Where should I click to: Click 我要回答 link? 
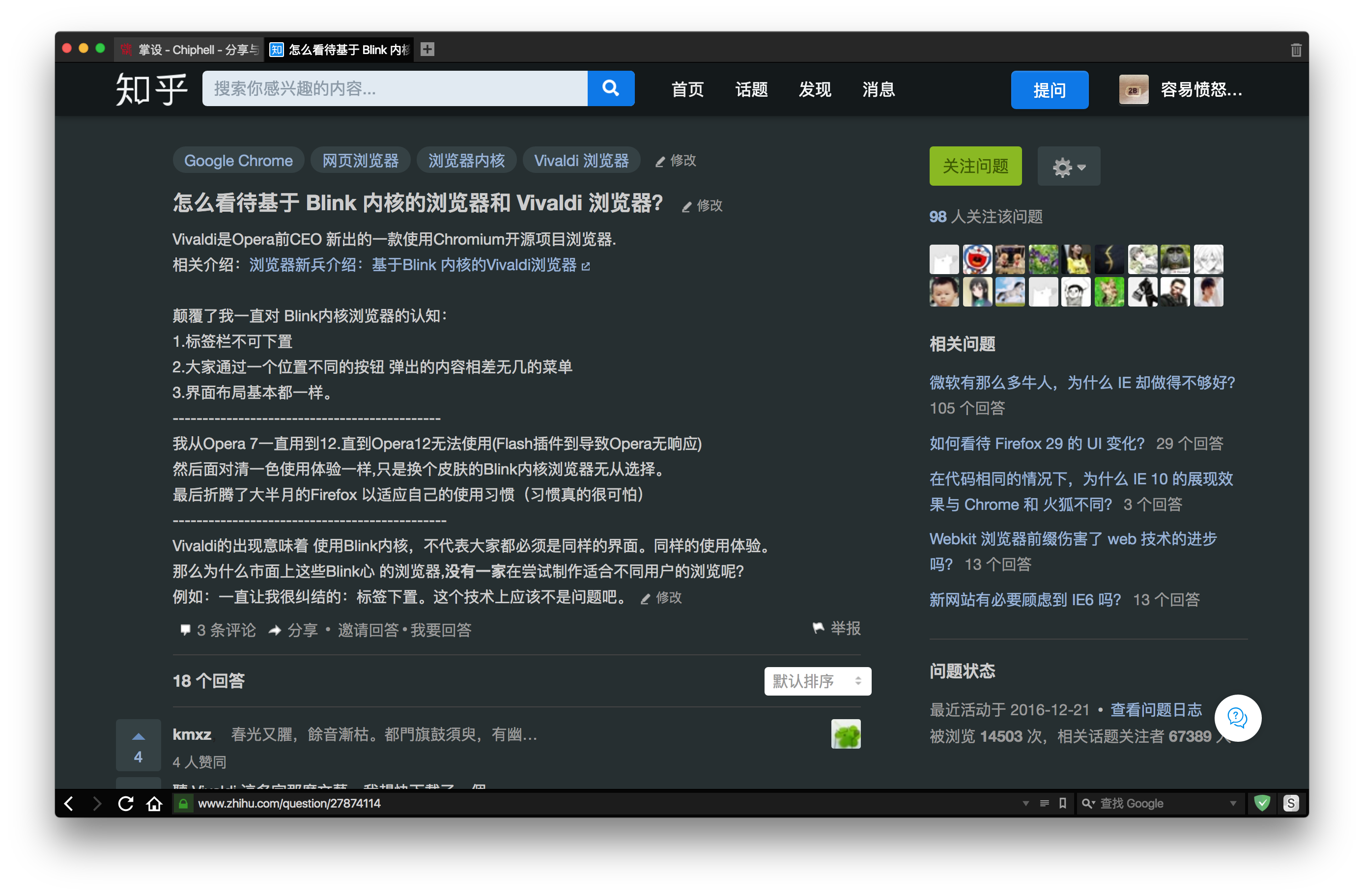point(441,630)
